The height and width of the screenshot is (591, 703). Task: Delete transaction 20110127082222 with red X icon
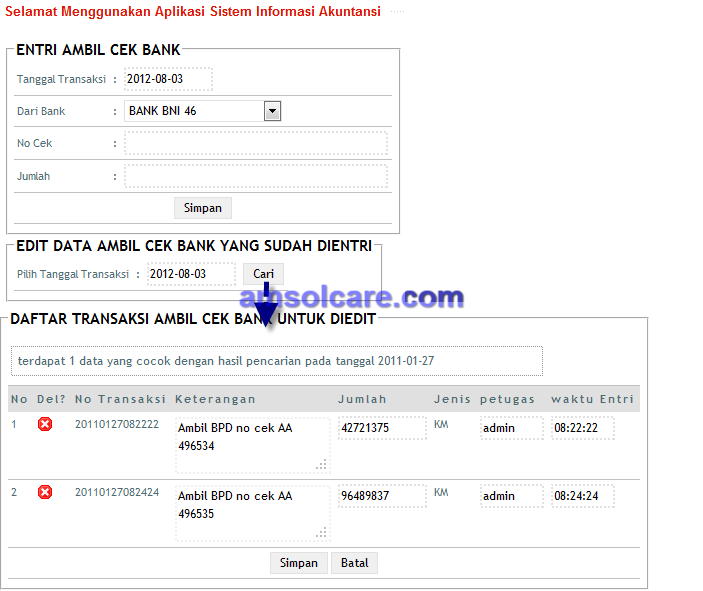point(45,424)
